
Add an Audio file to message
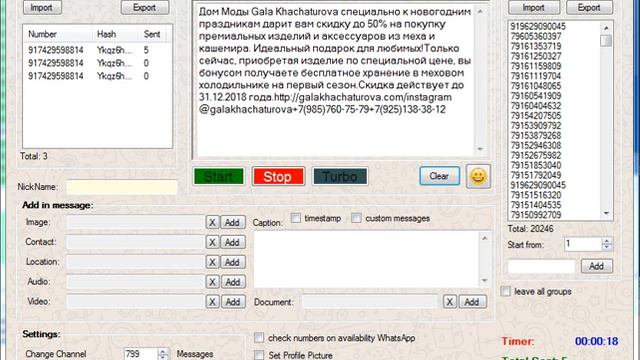point(233,282)
